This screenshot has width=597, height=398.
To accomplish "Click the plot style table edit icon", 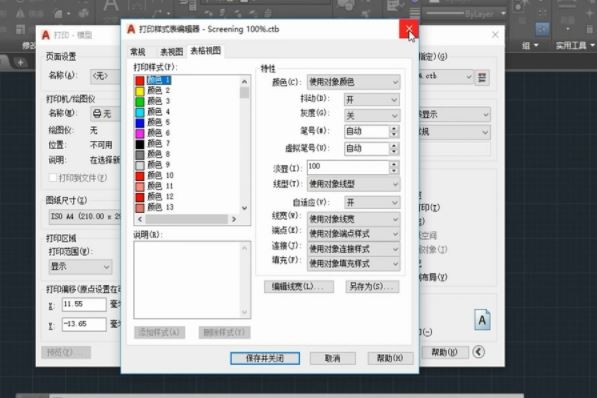I will tap(482, 78).
